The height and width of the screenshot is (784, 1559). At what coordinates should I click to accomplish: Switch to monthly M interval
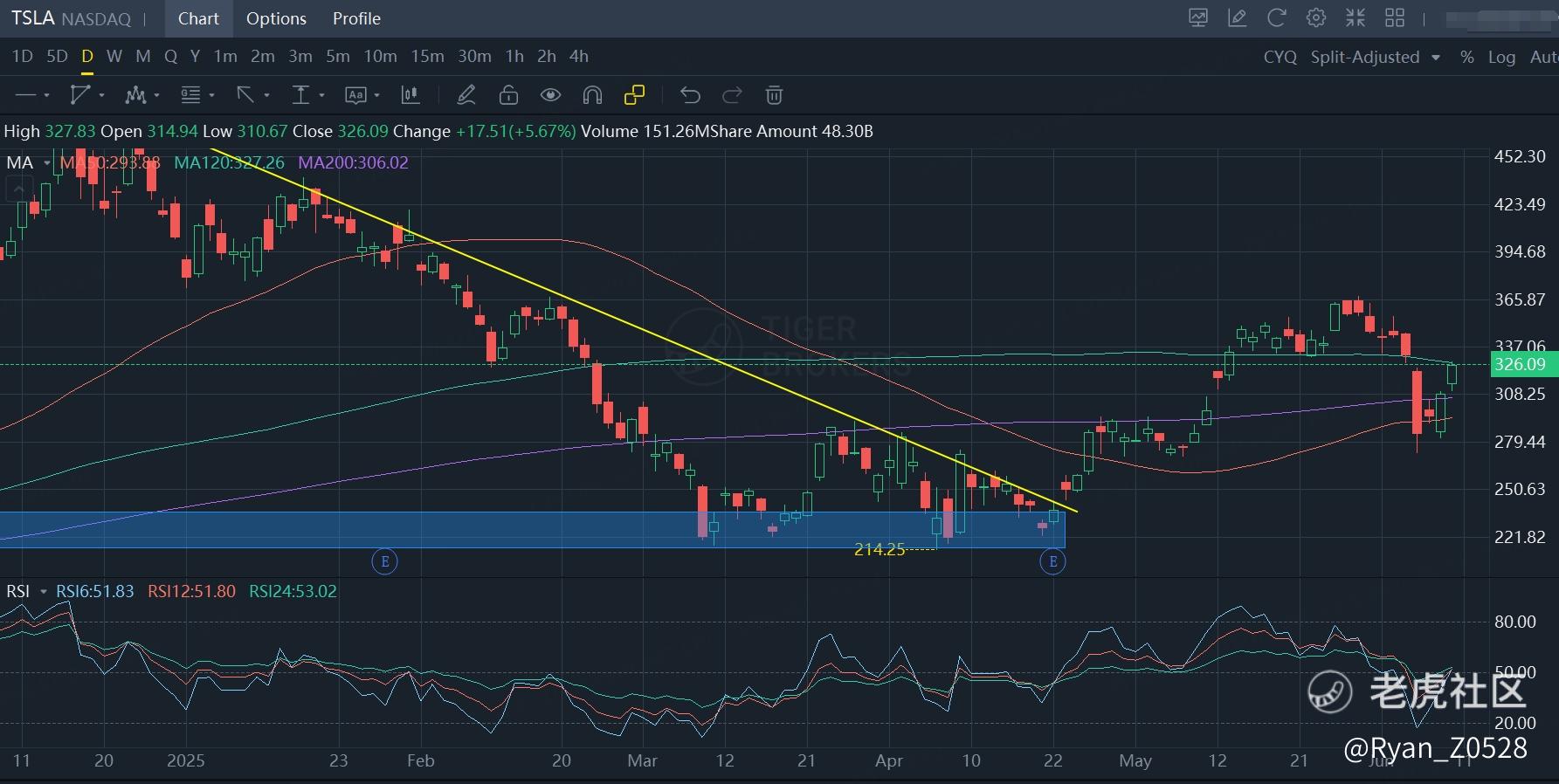click(143, 57)
